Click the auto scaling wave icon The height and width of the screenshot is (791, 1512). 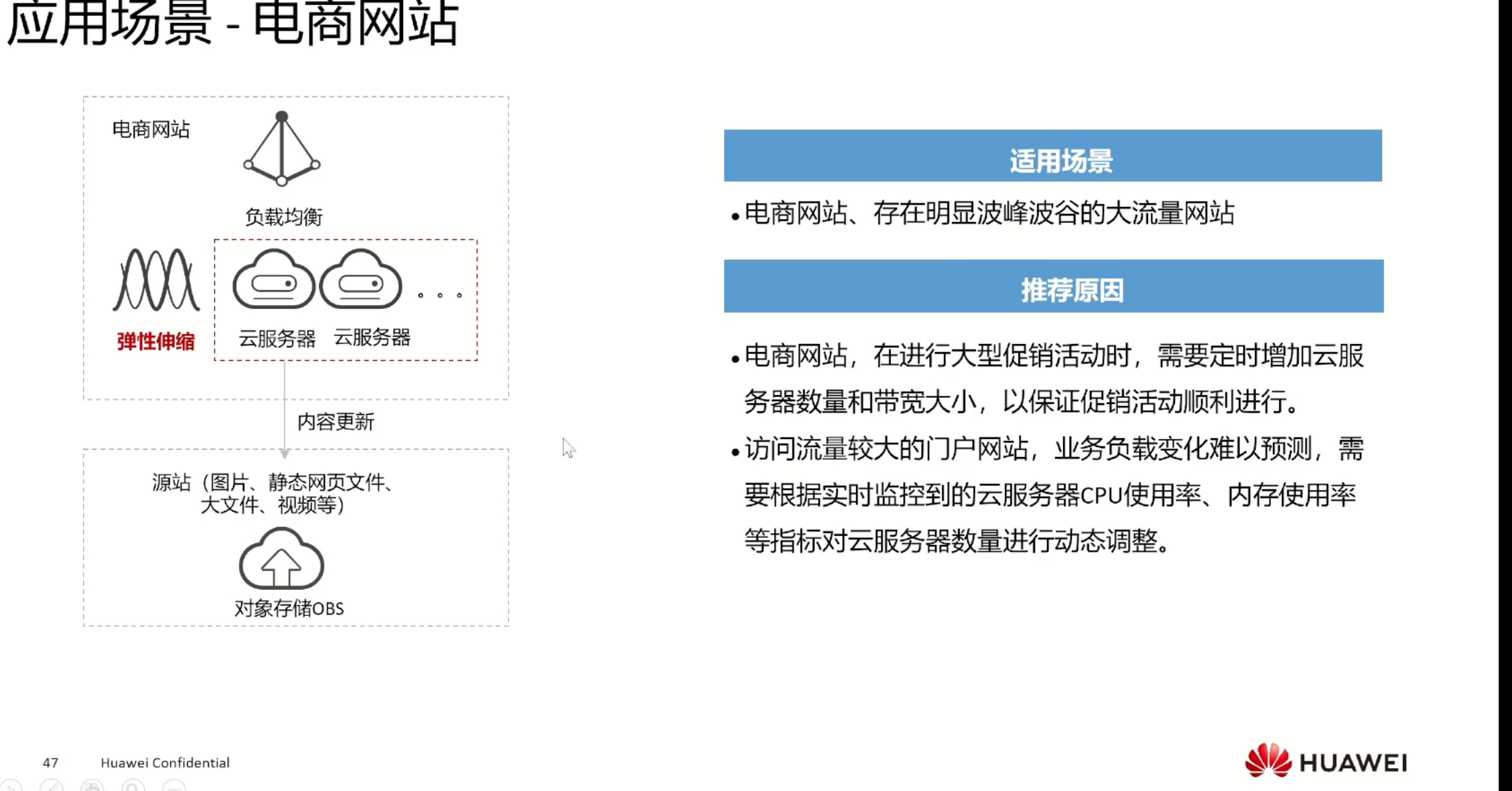click(x=156, y=280)
